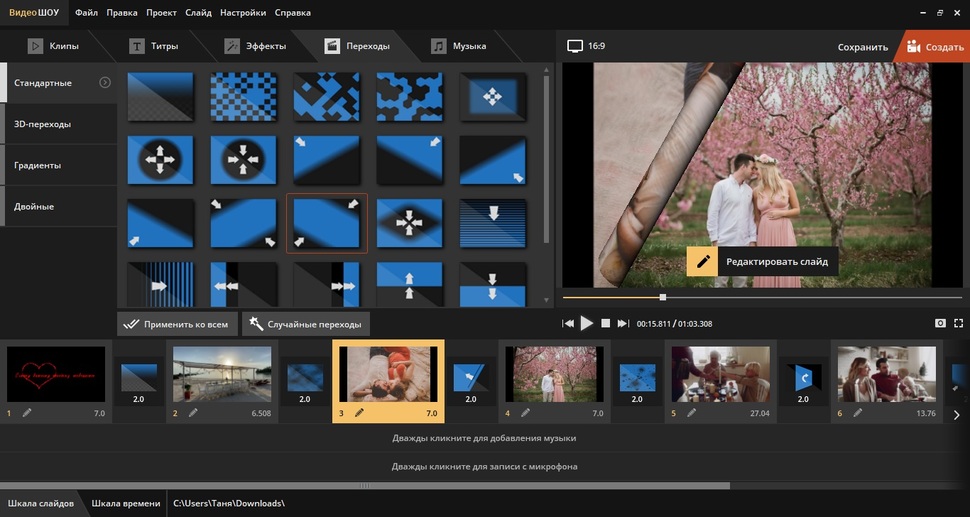Choose the wipe from top-right corner transition
Viewport: 970px width, 517px height.
tap(409, 160)
